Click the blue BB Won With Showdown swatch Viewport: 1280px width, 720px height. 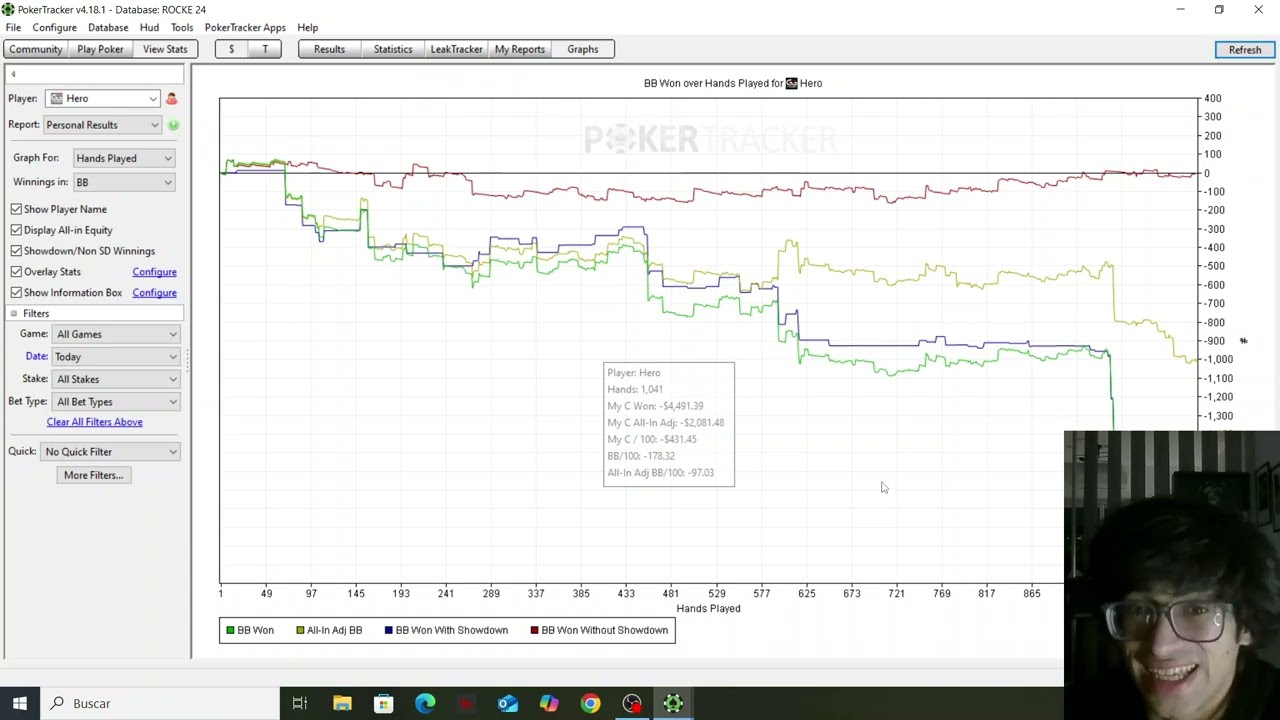click(389, 630)
